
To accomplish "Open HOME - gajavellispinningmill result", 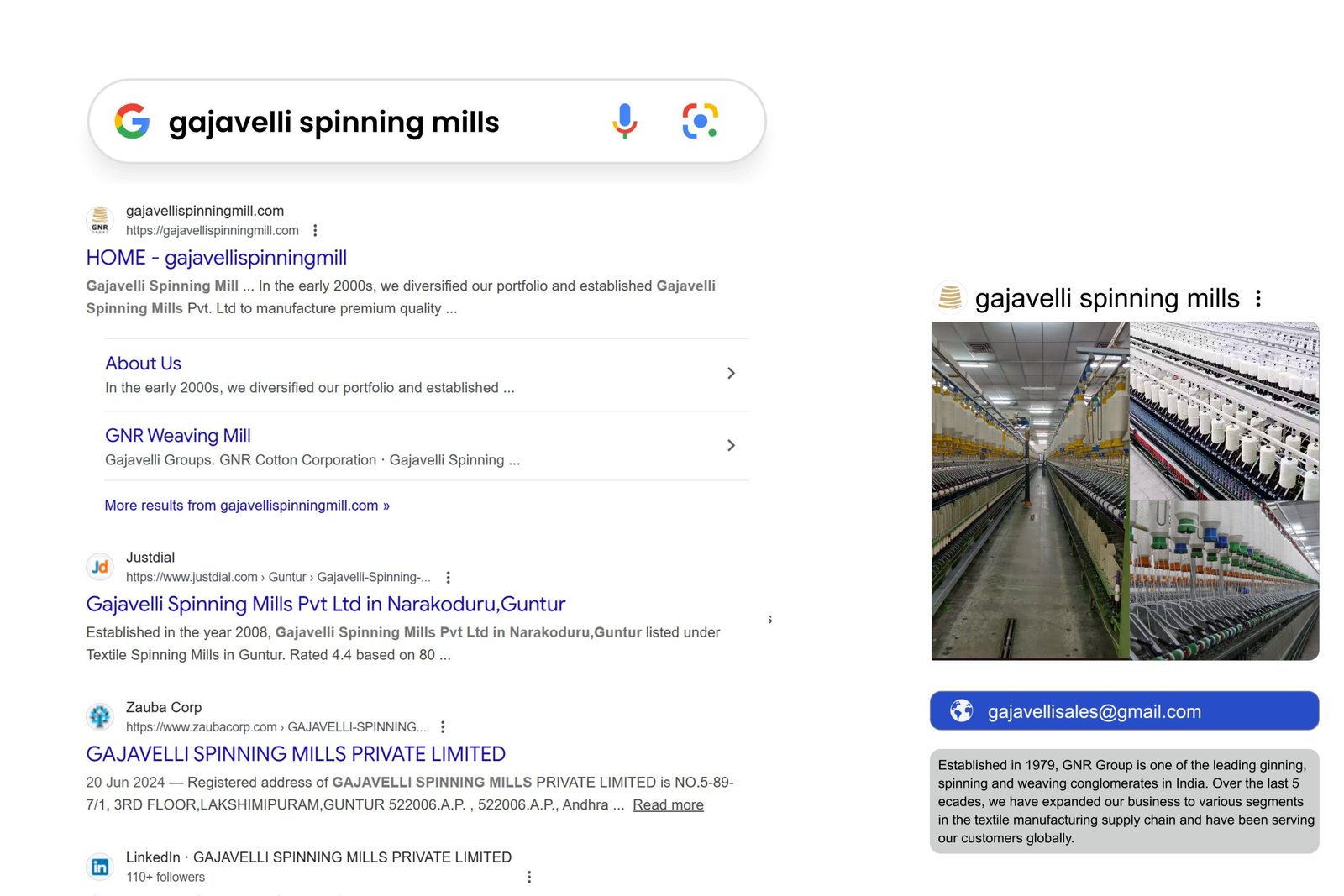I will click(x=216, y=258).
